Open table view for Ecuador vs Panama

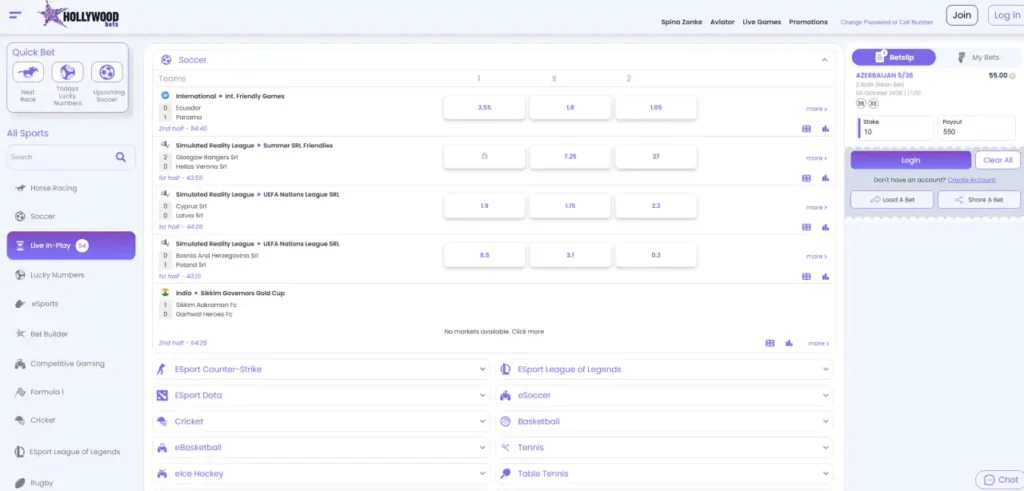807,129
